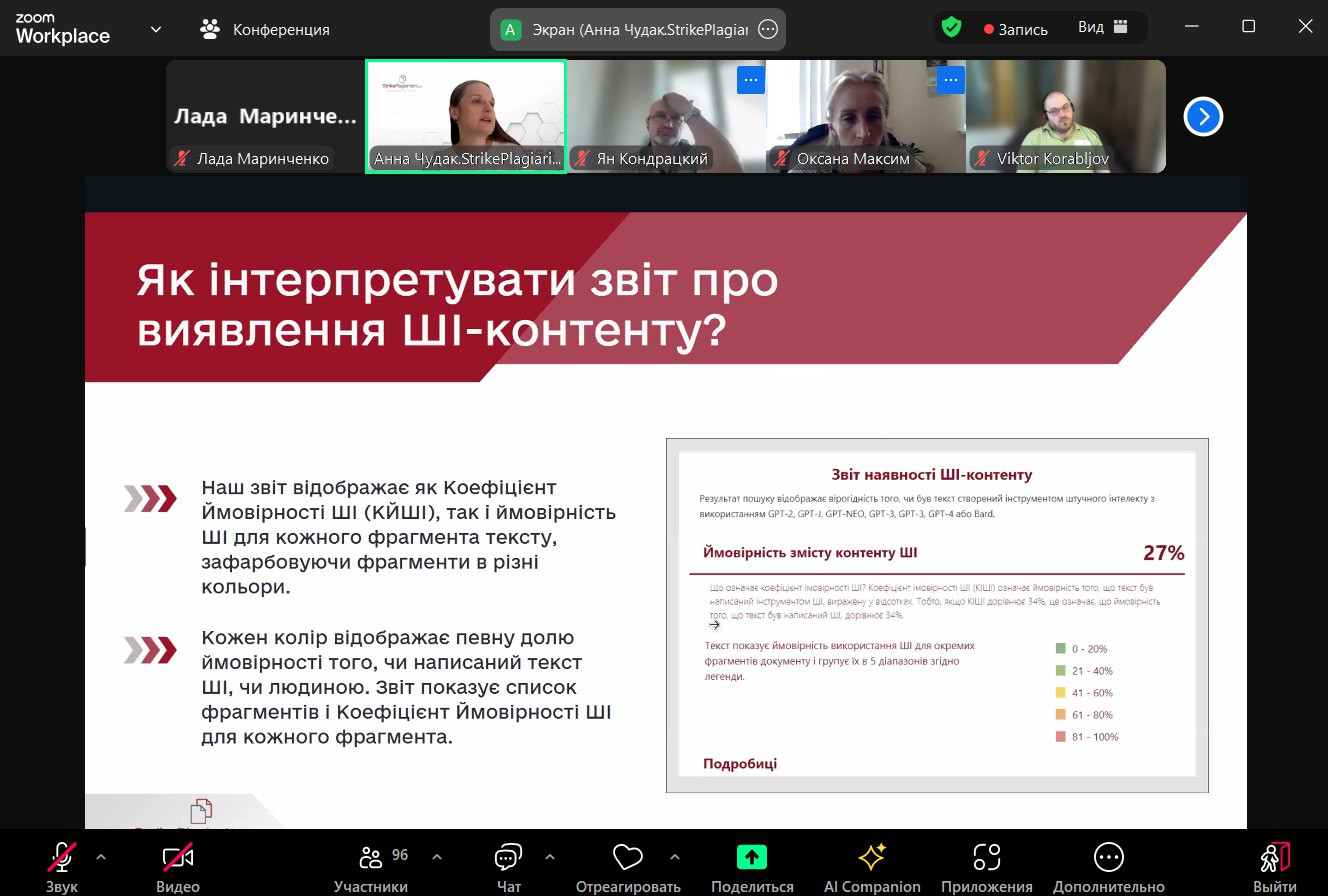
Task: Maximize the Zoom meeting window
Action: pos(1248,27)
